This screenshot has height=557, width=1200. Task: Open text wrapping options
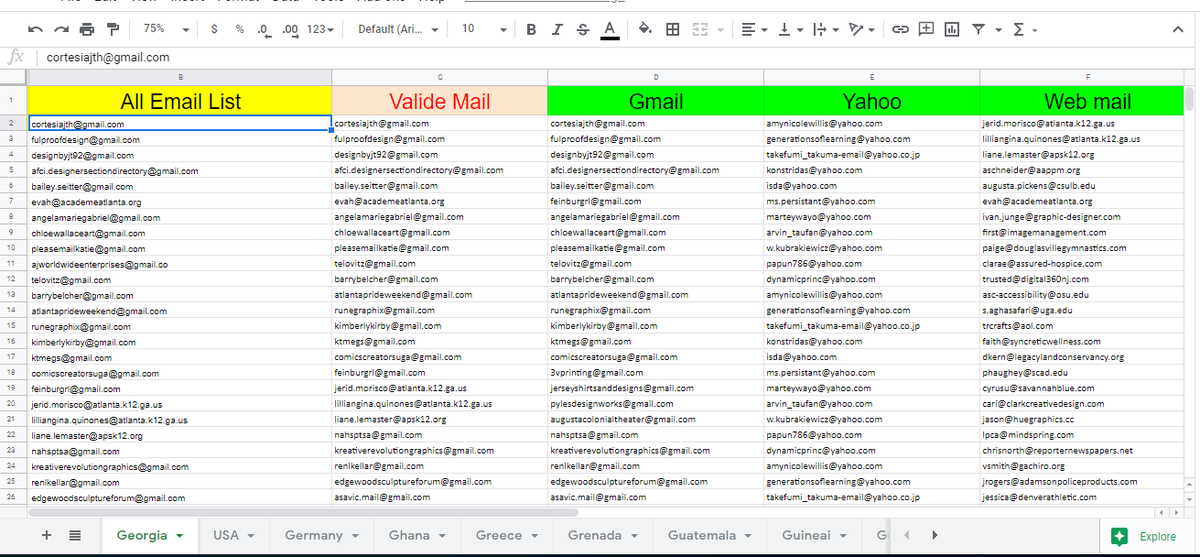click(825, 29)
